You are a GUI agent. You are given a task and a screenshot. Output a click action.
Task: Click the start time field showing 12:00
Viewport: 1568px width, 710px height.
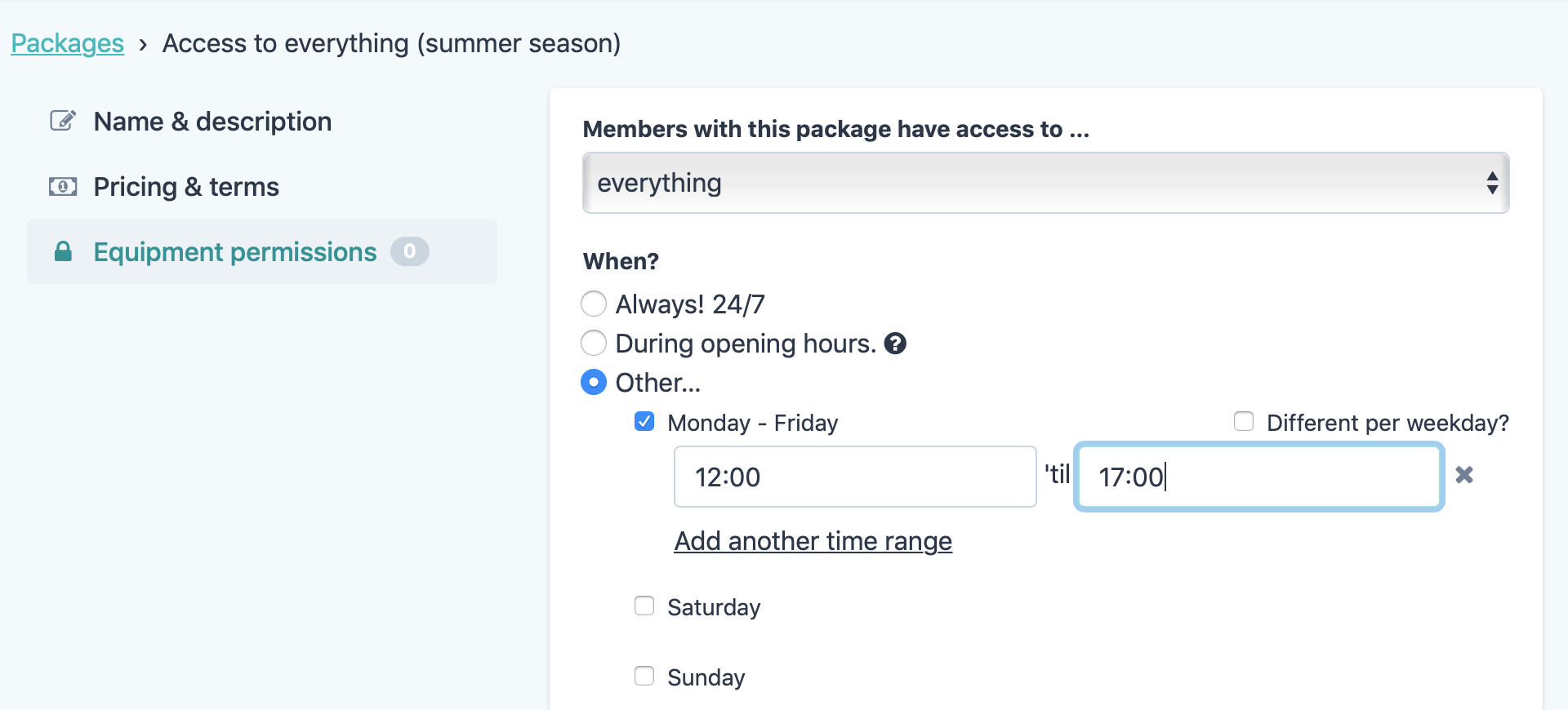point(854,477)
